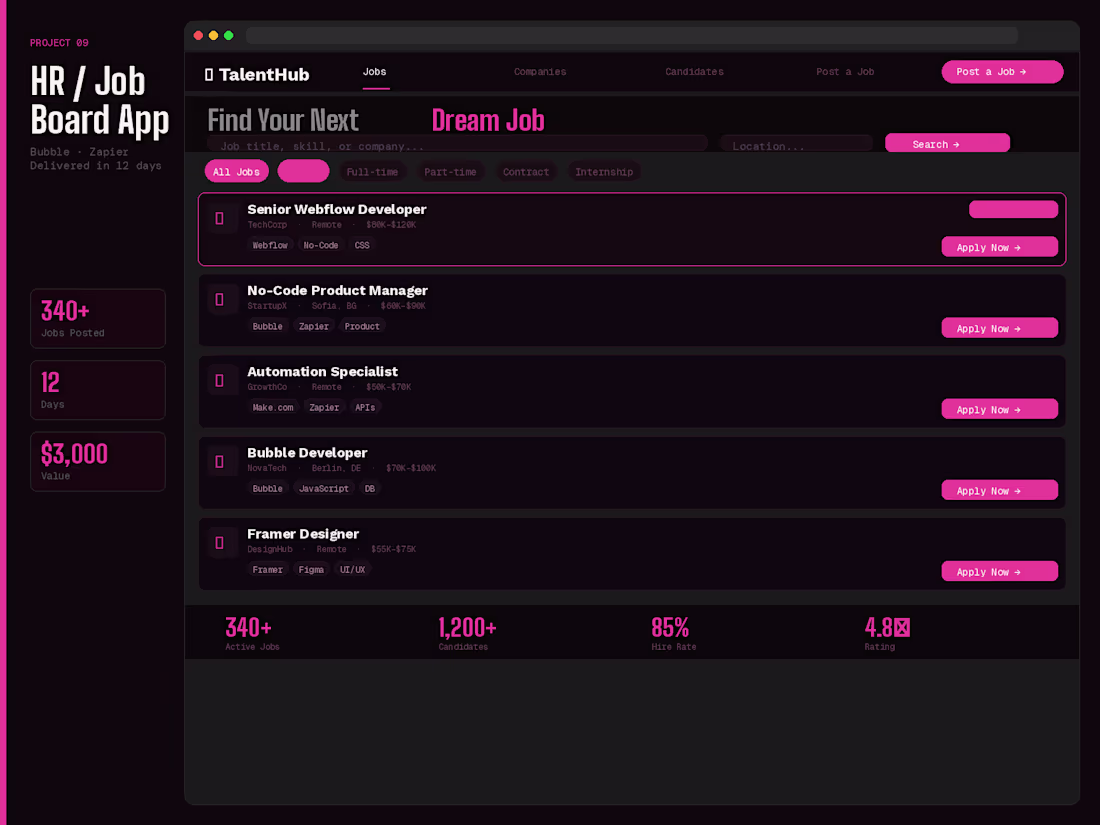Viewport: 1100px width, 825px height.
Task: Click the job icon on No-Code Product Manager listing
Action: (x=221, y=298)
